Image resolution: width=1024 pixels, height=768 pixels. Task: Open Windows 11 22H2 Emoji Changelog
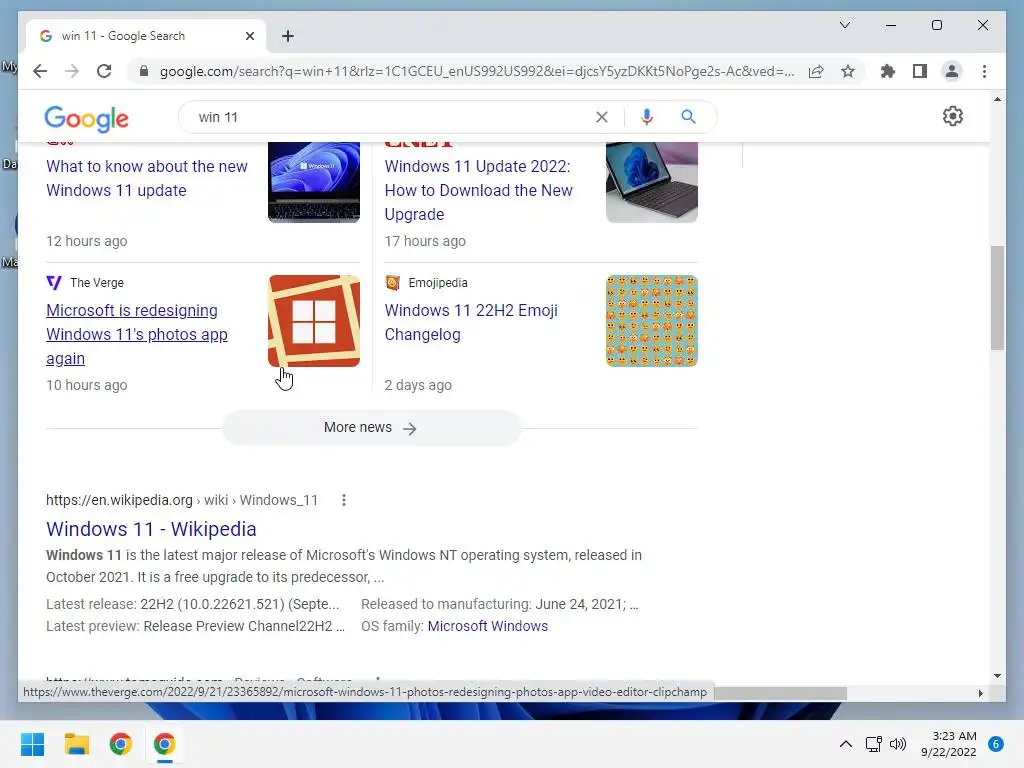pyautogui.click(x=471, y=322)
